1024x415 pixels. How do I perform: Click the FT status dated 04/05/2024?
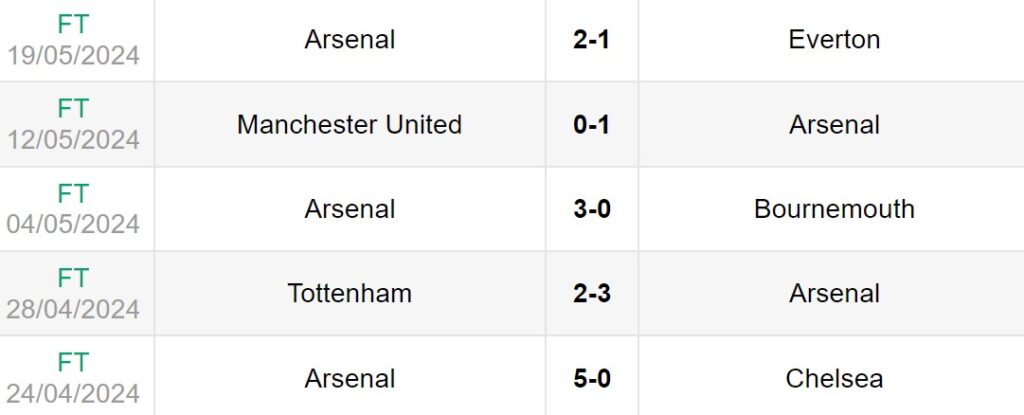point(73,194)
